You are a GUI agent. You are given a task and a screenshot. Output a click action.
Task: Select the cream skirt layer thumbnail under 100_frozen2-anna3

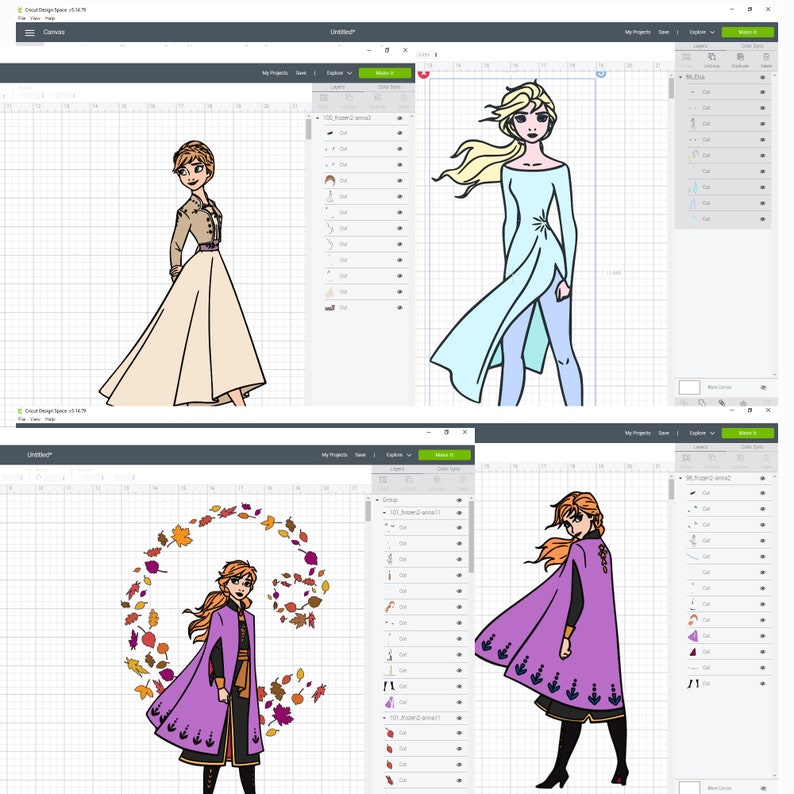tap(330, 292)
